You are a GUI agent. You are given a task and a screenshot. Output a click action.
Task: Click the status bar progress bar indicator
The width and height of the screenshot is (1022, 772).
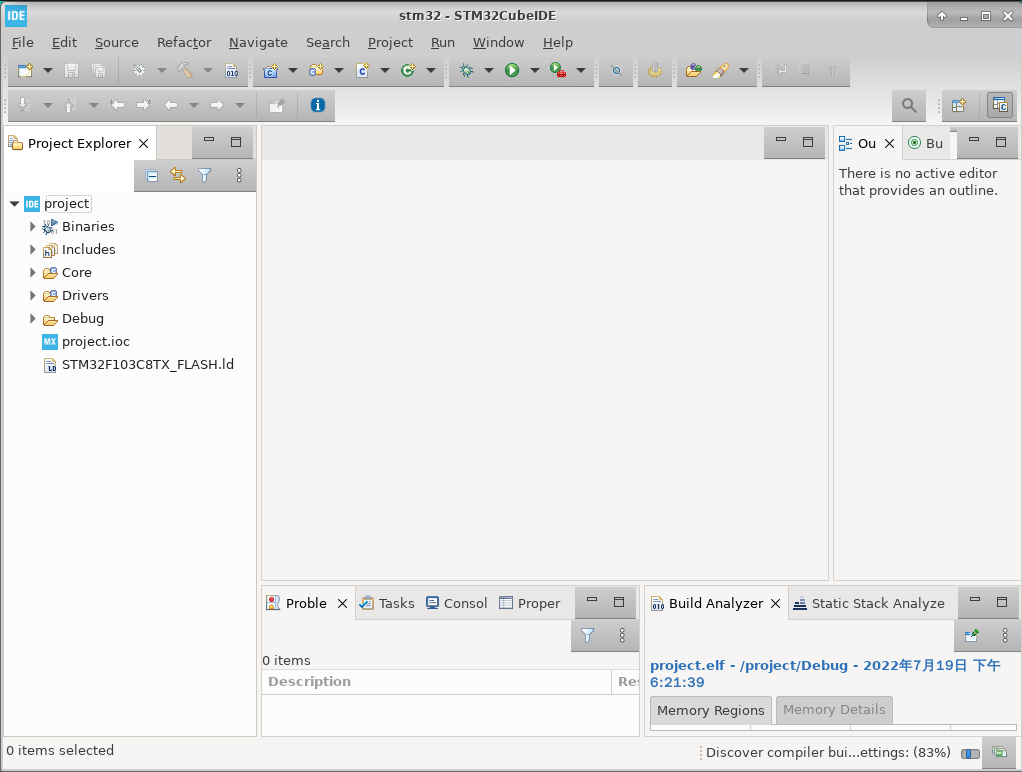coord(971,753)
